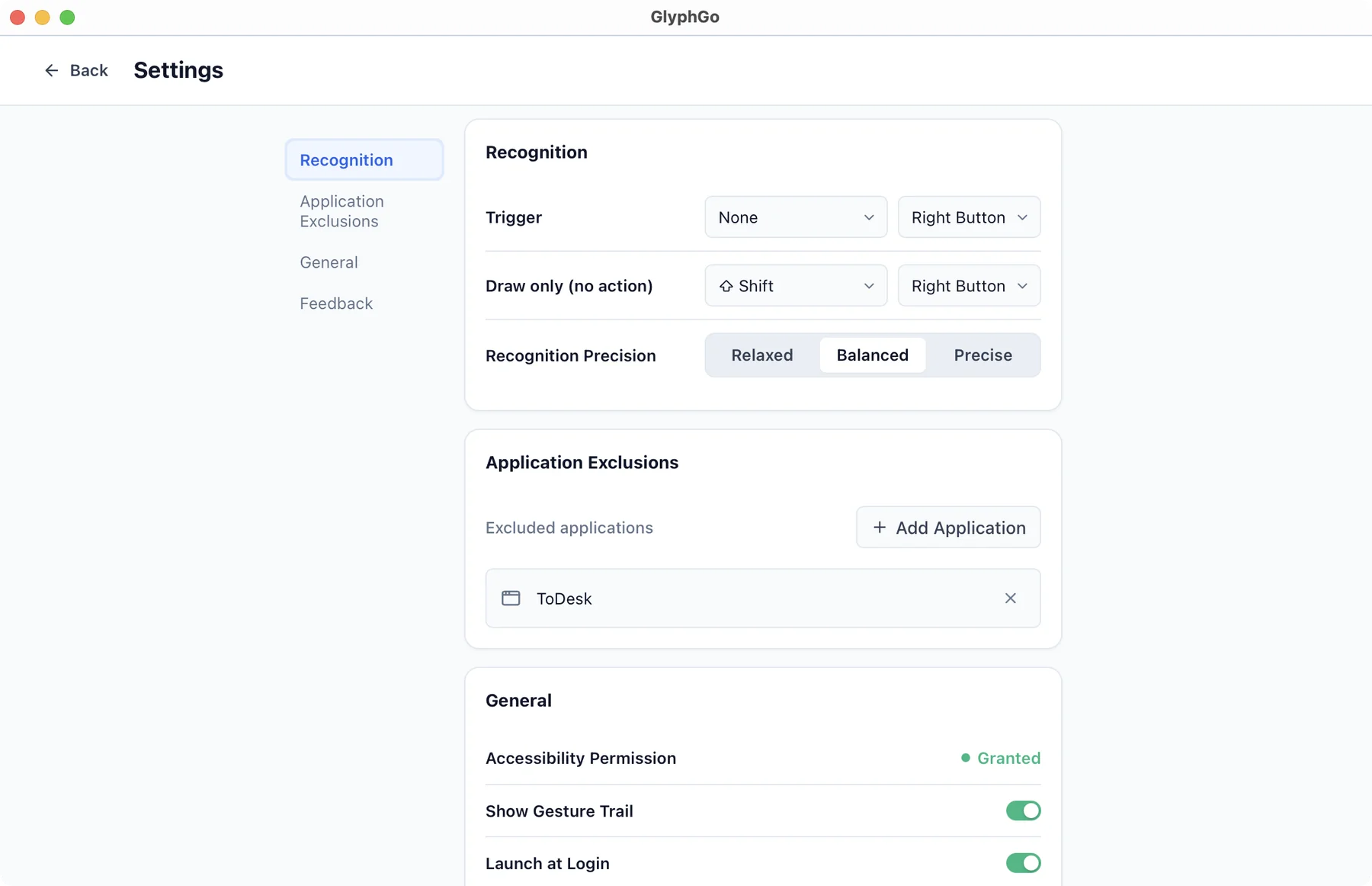
Task: Click the green Granted status text
Action: tap(1008, 758)
